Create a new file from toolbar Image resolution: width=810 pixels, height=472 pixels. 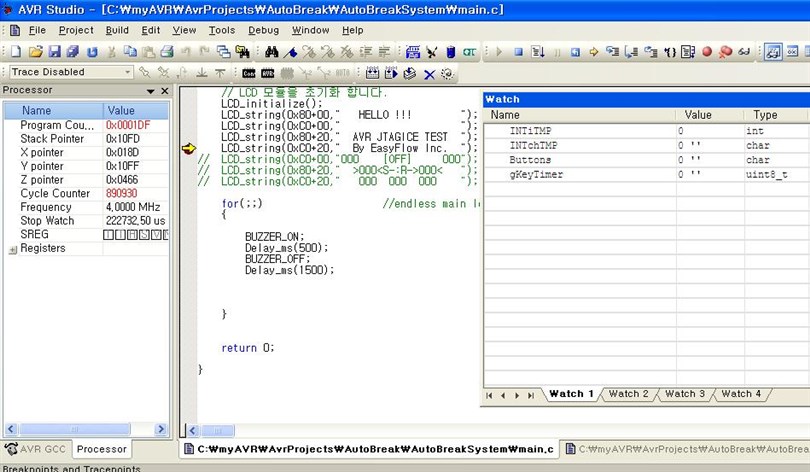tap(16, 52)
